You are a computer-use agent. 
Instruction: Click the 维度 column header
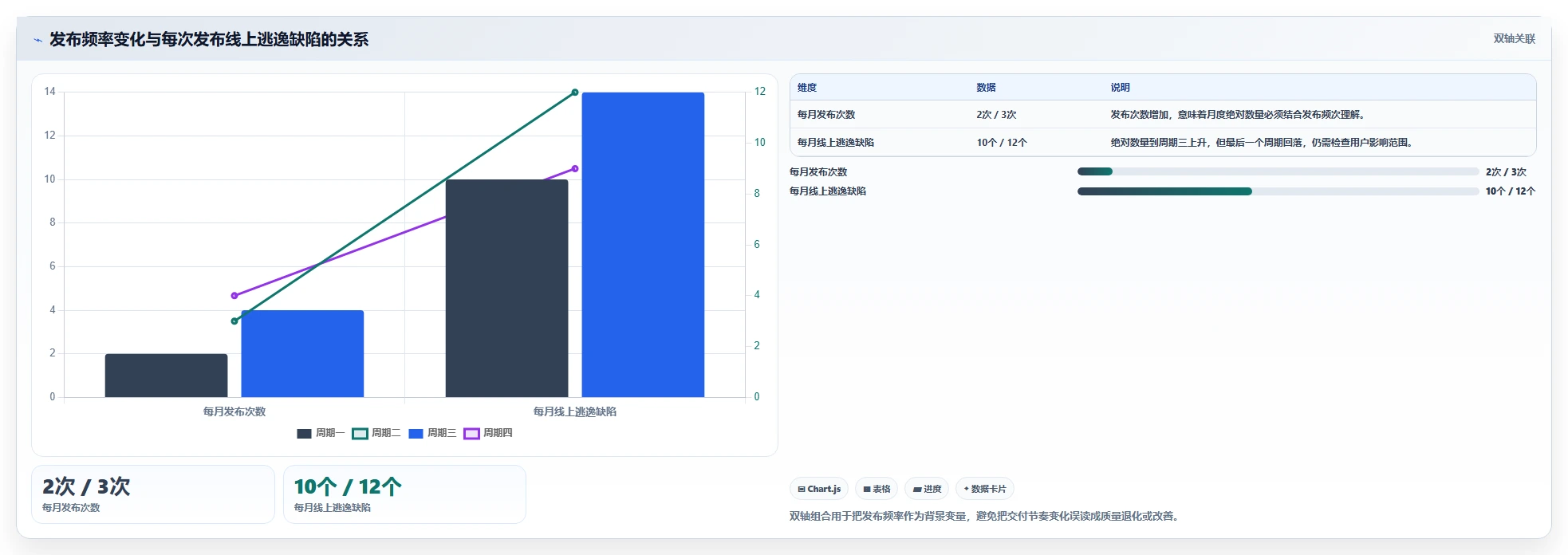[807, 88]
